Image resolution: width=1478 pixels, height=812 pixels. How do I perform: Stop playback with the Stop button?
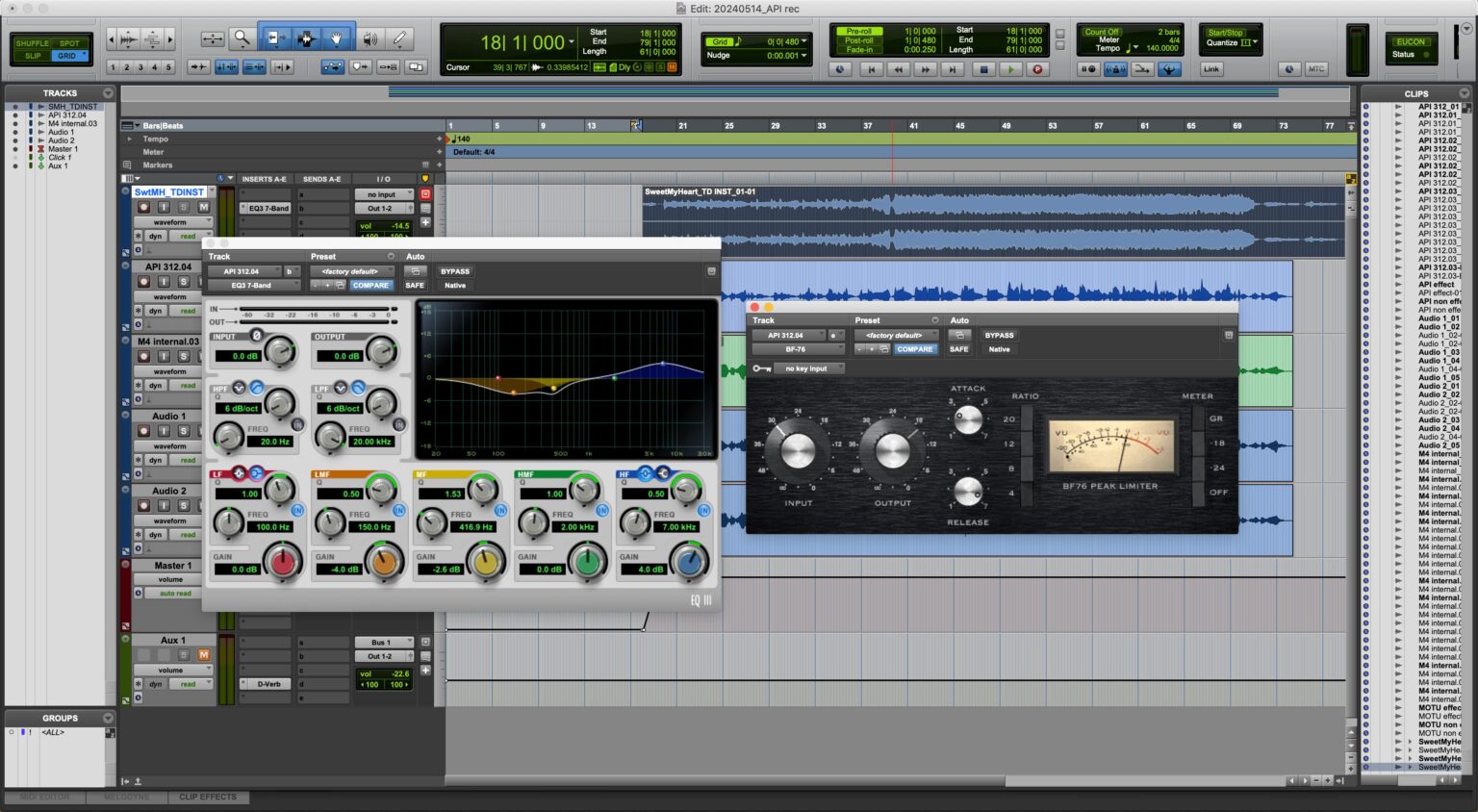click(982, 69)
